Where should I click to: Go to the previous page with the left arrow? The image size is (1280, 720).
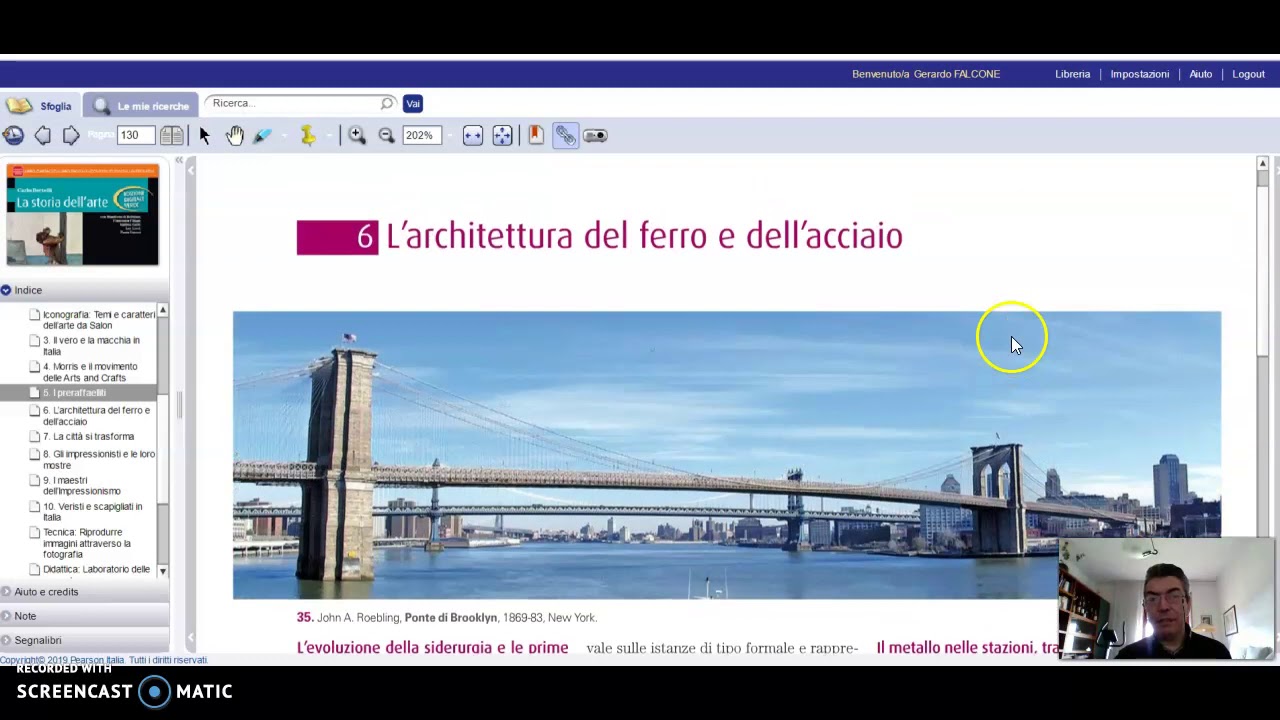43,135
